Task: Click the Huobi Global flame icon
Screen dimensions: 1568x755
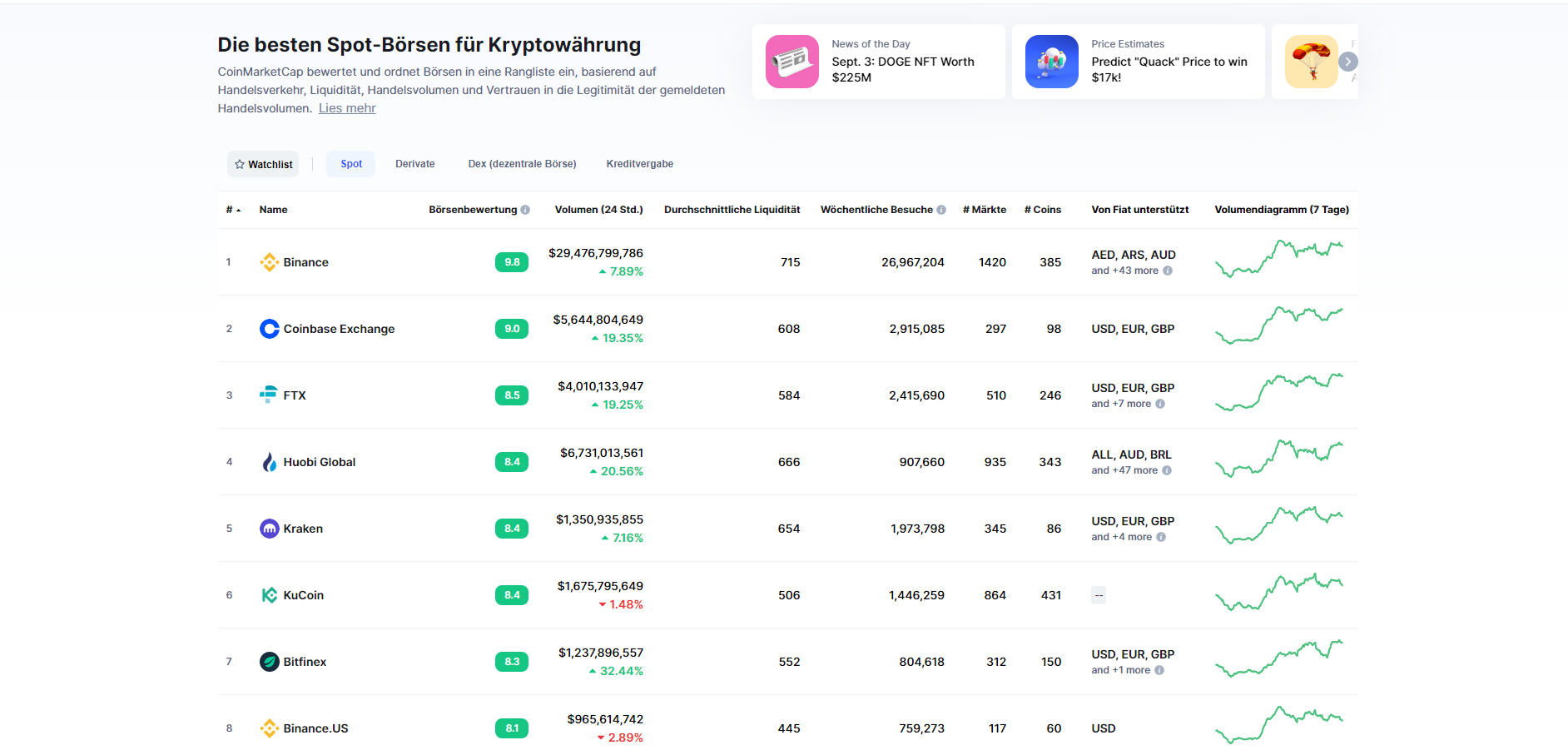Action: (x=269, y=462)
